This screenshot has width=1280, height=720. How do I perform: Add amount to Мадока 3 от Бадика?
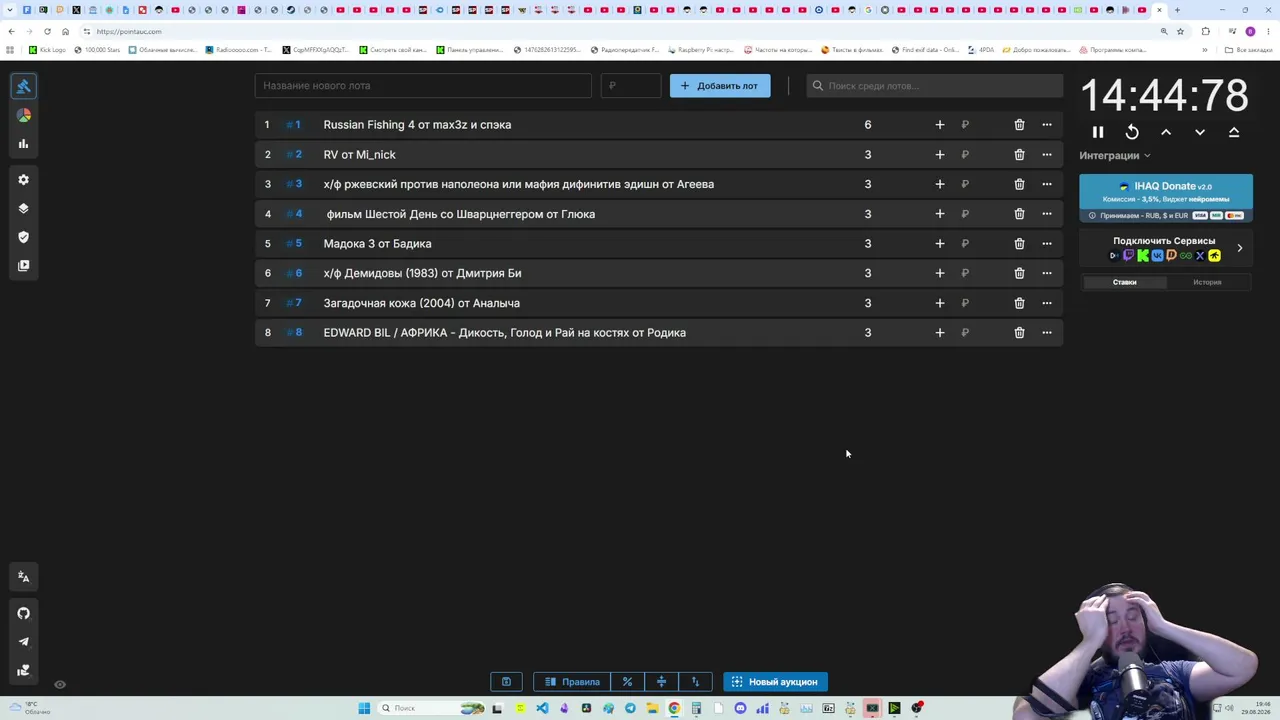point(939,244)
